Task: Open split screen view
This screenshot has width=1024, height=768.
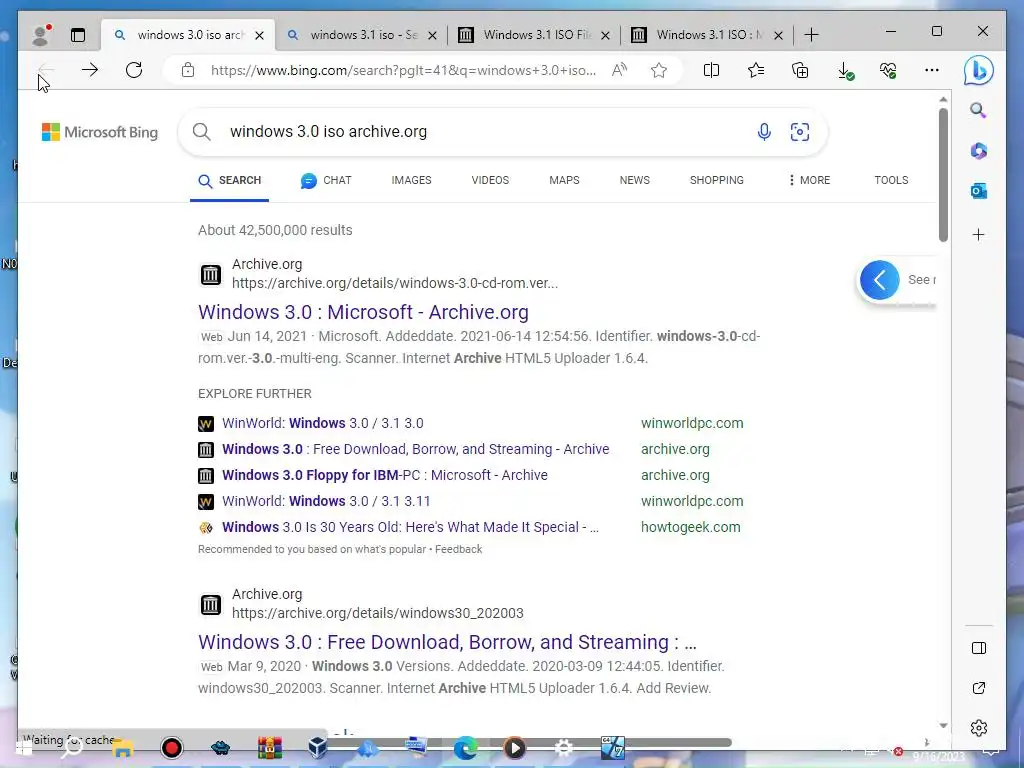Action: pos(711,70)
